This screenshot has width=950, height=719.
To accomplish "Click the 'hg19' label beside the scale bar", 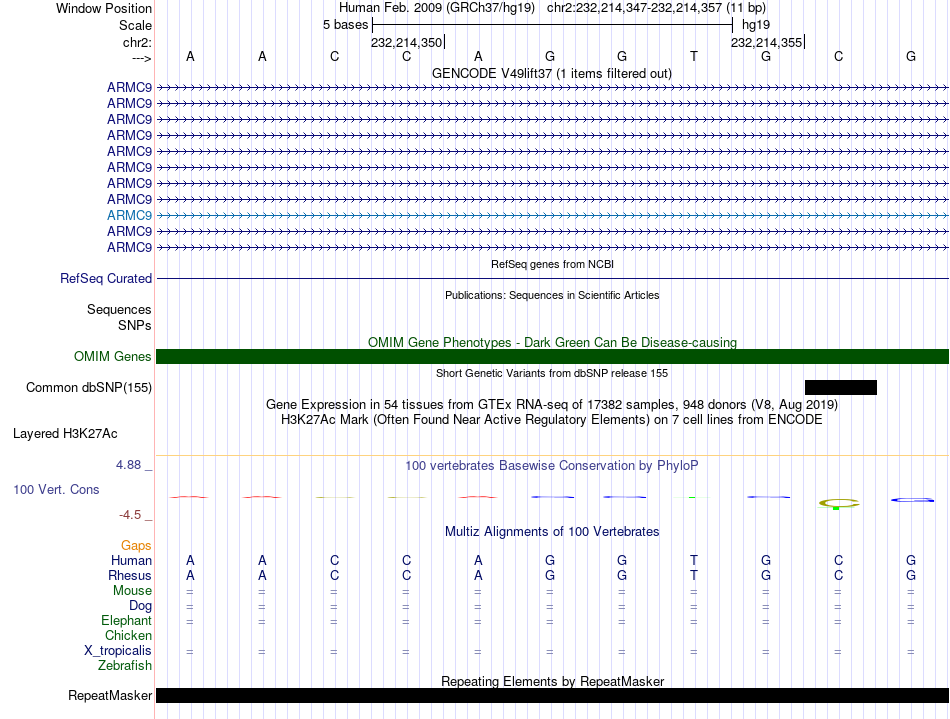I will point(756,25).
